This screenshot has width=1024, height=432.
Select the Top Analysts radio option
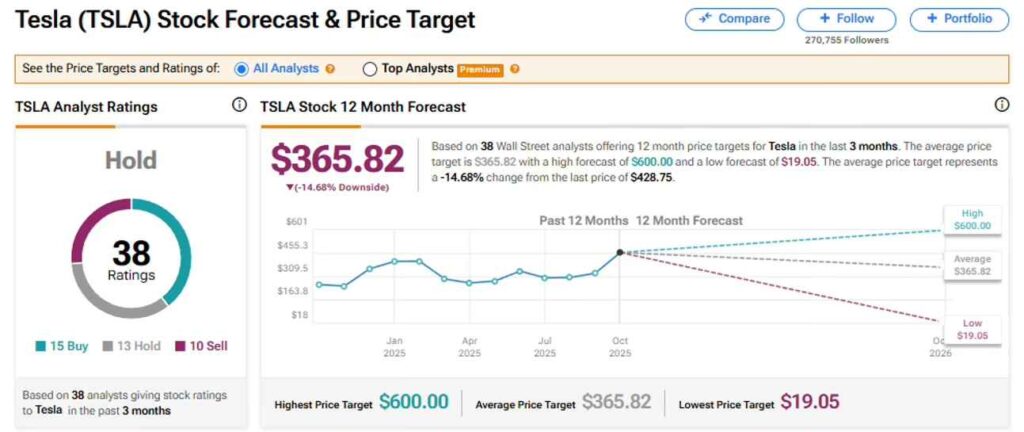click(x=370, y=69)
